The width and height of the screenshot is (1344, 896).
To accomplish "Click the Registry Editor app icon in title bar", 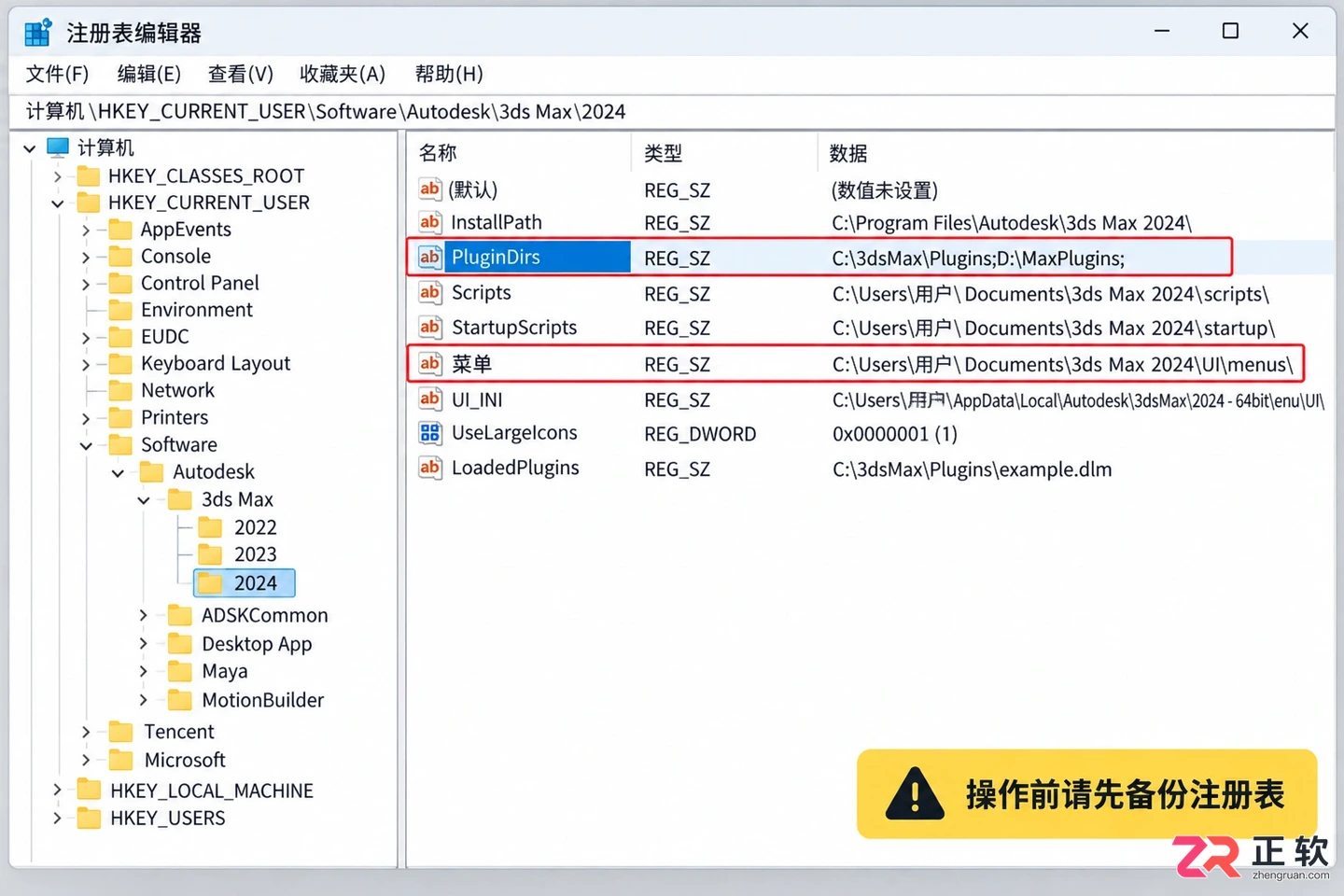I will pyautogui.click(x=38, y=33).
